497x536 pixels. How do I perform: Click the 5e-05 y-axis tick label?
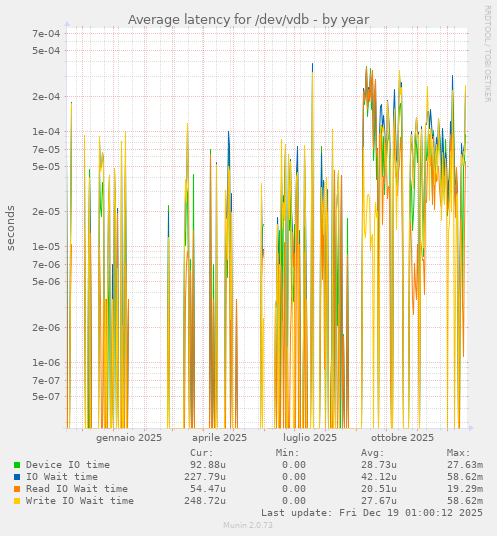click(x=46, y=166)
